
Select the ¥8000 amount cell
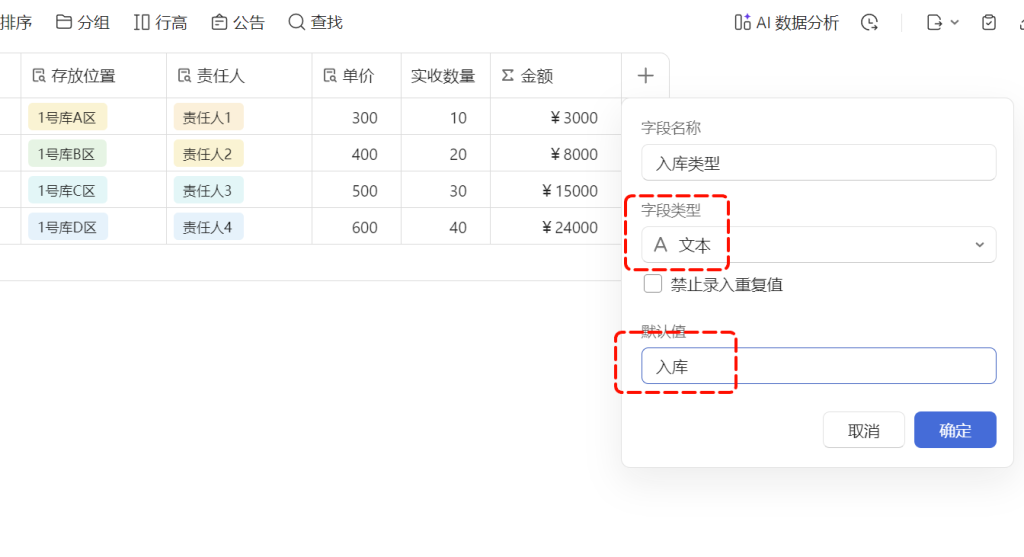click(556, 154)
